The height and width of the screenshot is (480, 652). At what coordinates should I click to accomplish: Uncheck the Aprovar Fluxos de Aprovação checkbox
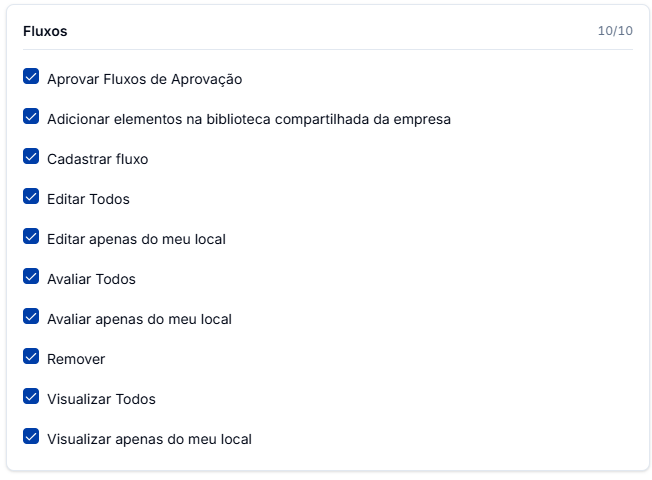31,77
